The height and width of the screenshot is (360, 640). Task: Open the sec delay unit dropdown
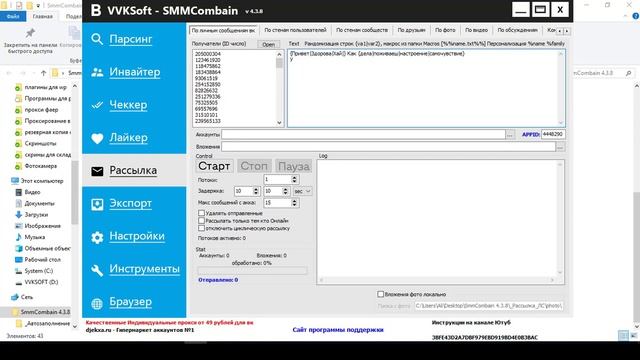pos(302,191)
